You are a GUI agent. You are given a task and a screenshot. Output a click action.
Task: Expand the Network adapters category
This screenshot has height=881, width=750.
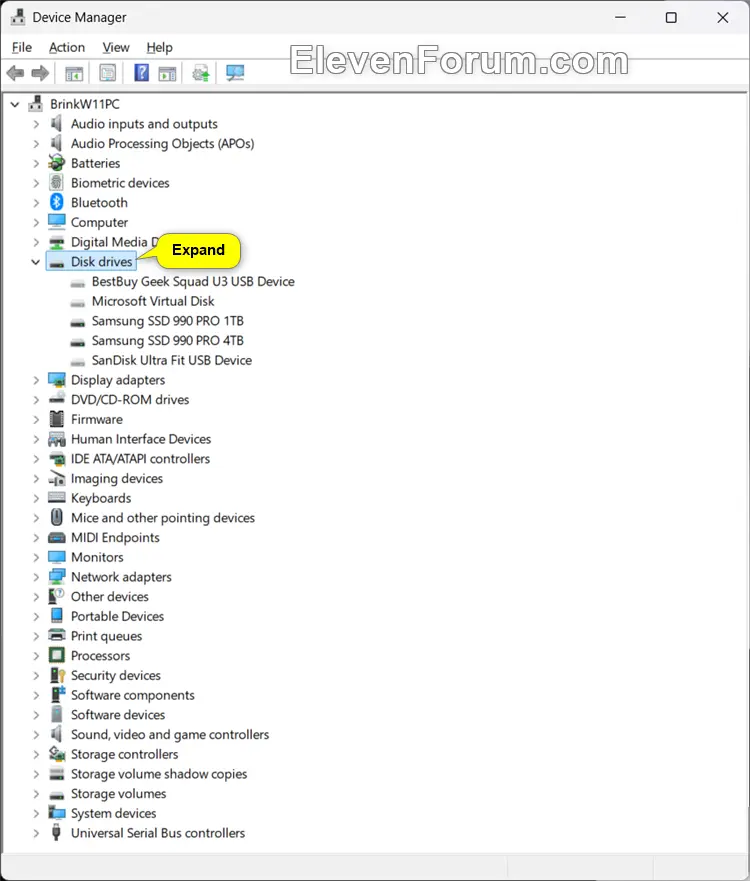(36, 577)
